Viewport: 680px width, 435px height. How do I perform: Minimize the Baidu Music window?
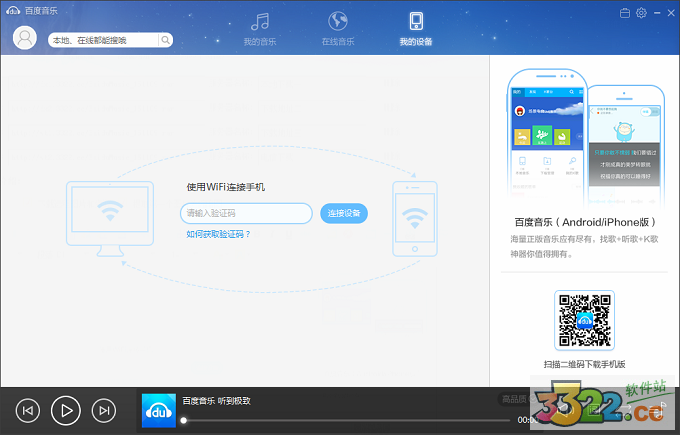point(657,13)
